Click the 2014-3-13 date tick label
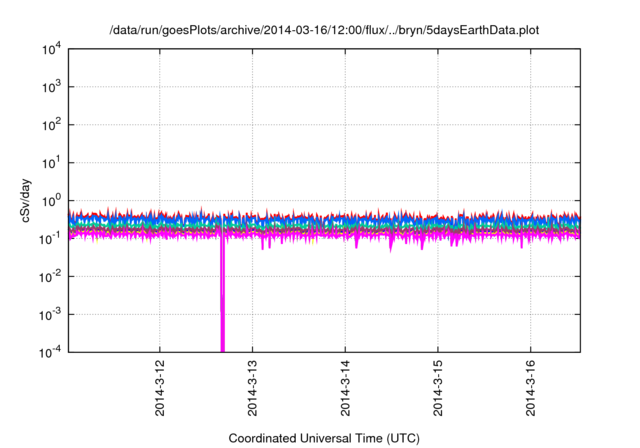 [252, 388]
